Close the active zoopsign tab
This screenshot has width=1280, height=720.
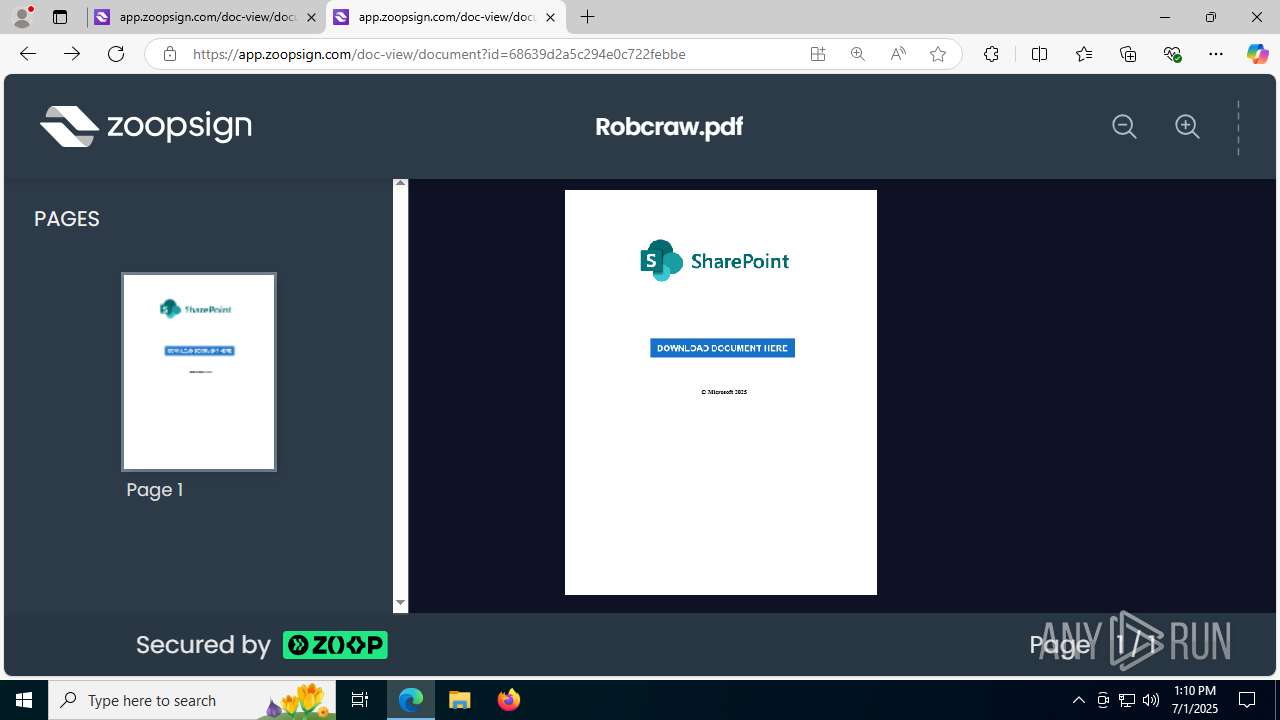tap(550, 17)
